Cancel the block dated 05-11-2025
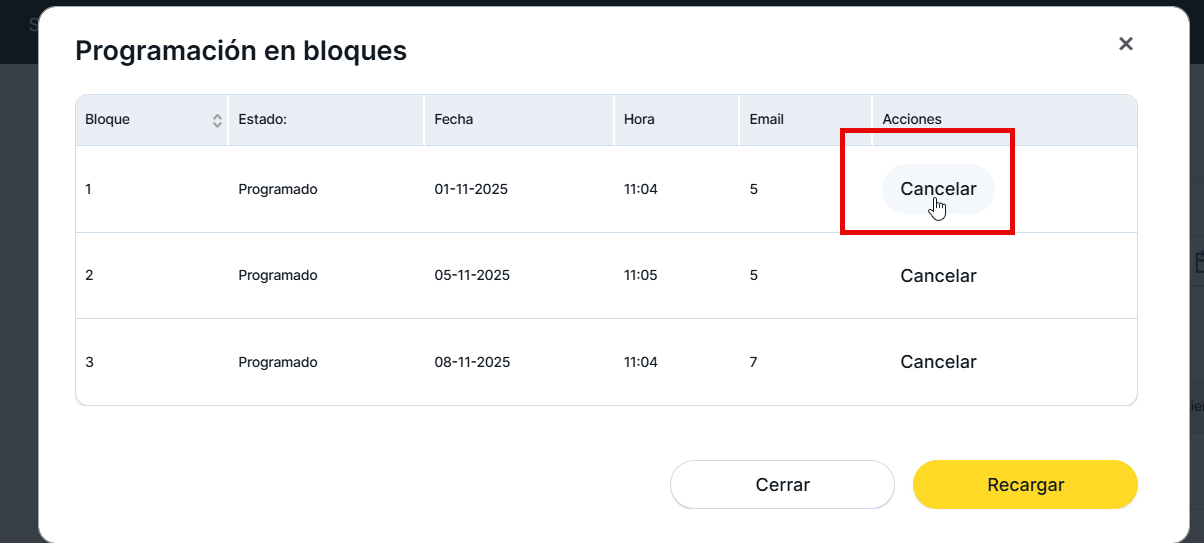Viewport: 1204px width, 543px height. click(938, 276)
